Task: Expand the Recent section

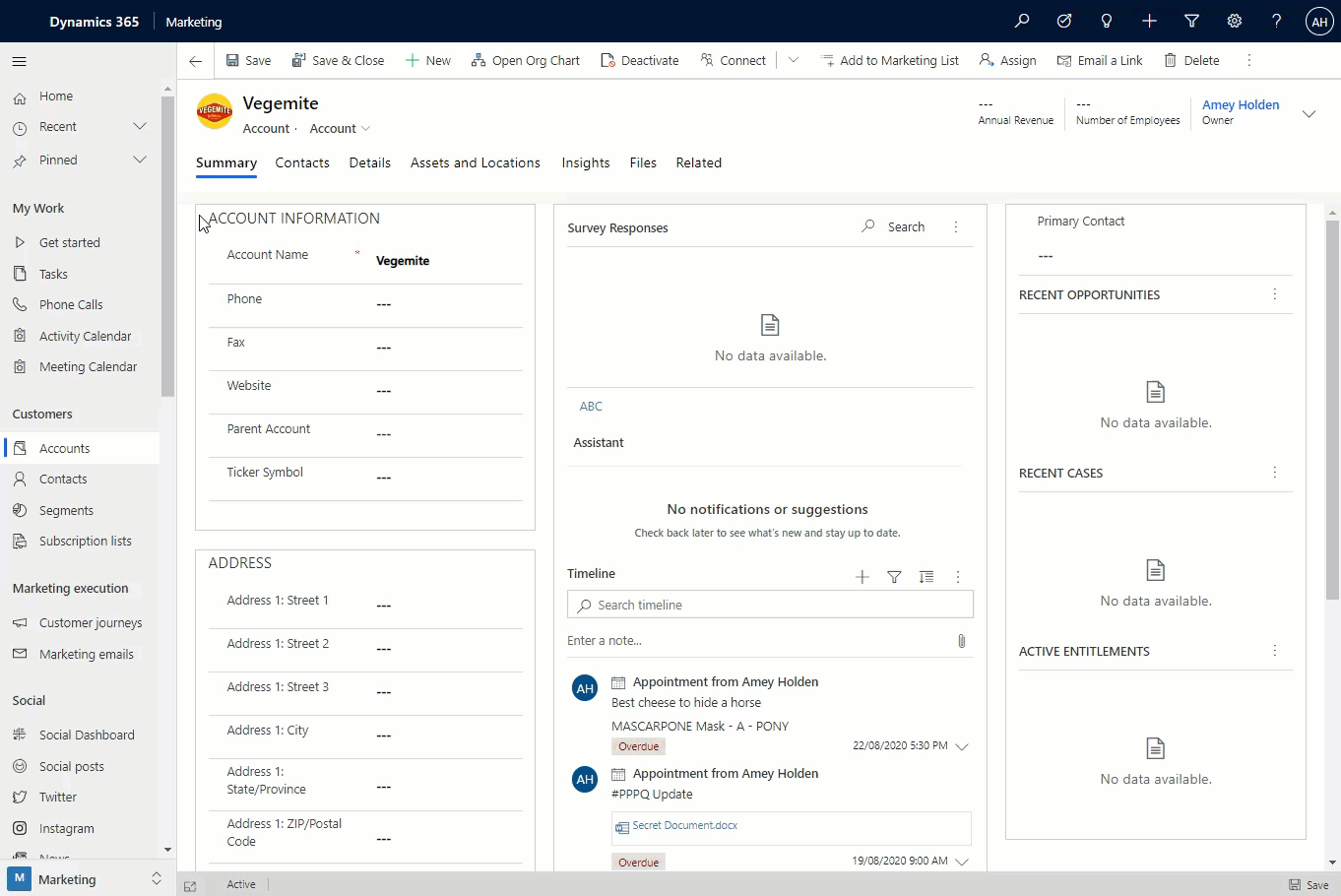Action: pos(140,126)
